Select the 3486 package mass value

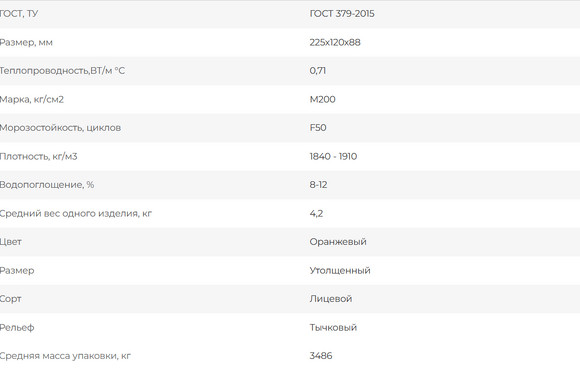(x=321, y=356)
